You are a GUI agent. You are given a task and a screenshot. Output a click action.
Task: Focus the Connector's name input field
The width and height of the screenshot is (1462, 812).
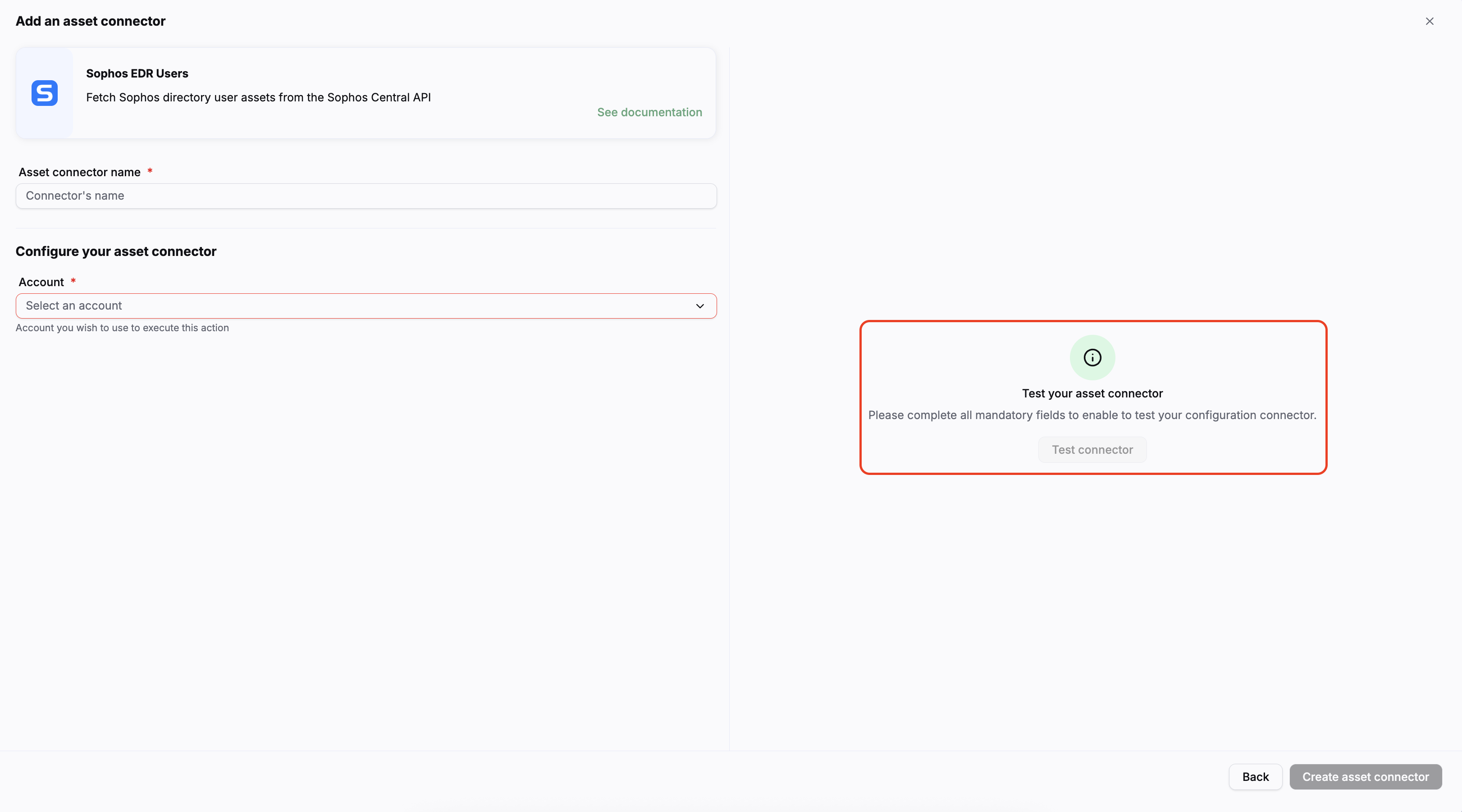click(x=366, y=196)
